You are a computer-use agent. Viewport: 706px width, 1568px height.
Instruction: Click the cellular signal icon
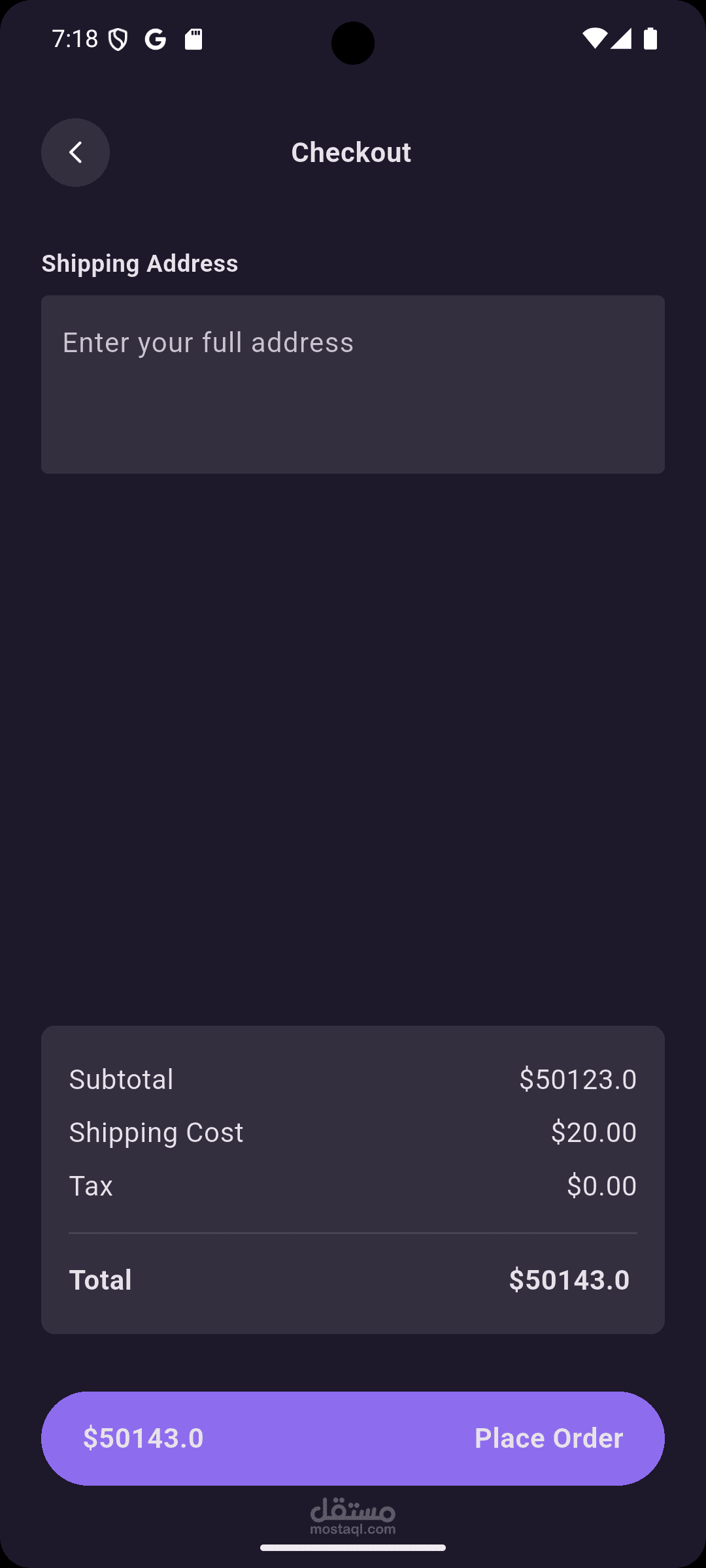tap(621, 39)
